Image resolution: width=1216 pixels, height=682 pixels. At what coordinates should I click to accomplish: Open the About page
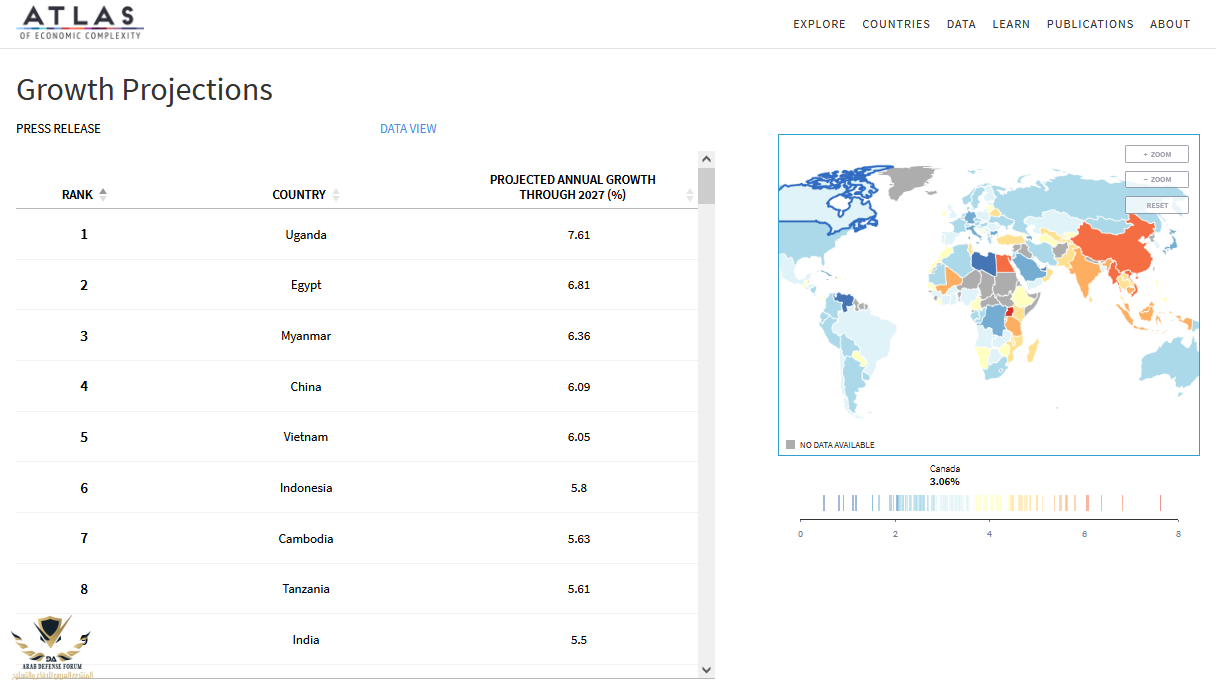tap(1170, 24)
